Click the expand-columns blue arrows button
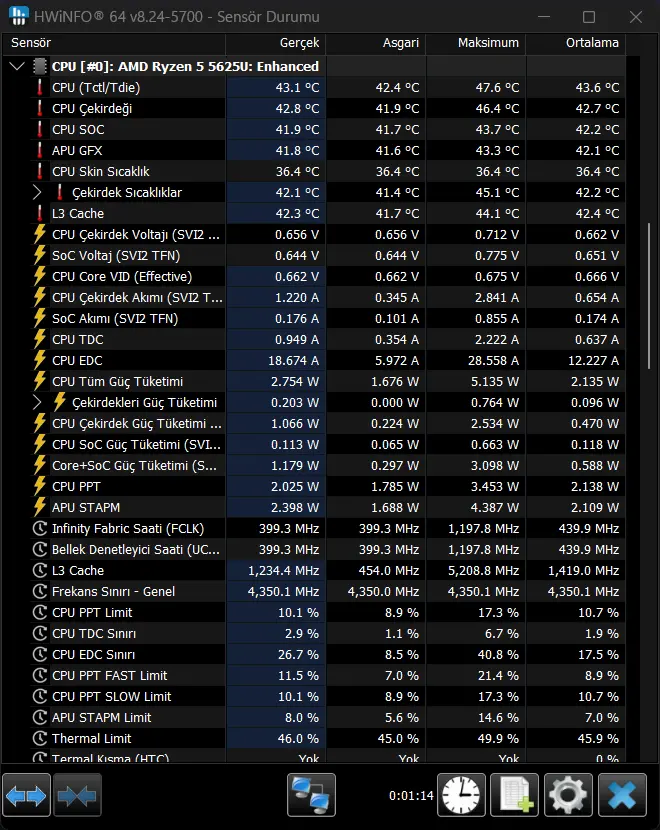 [x=26, y=795]
